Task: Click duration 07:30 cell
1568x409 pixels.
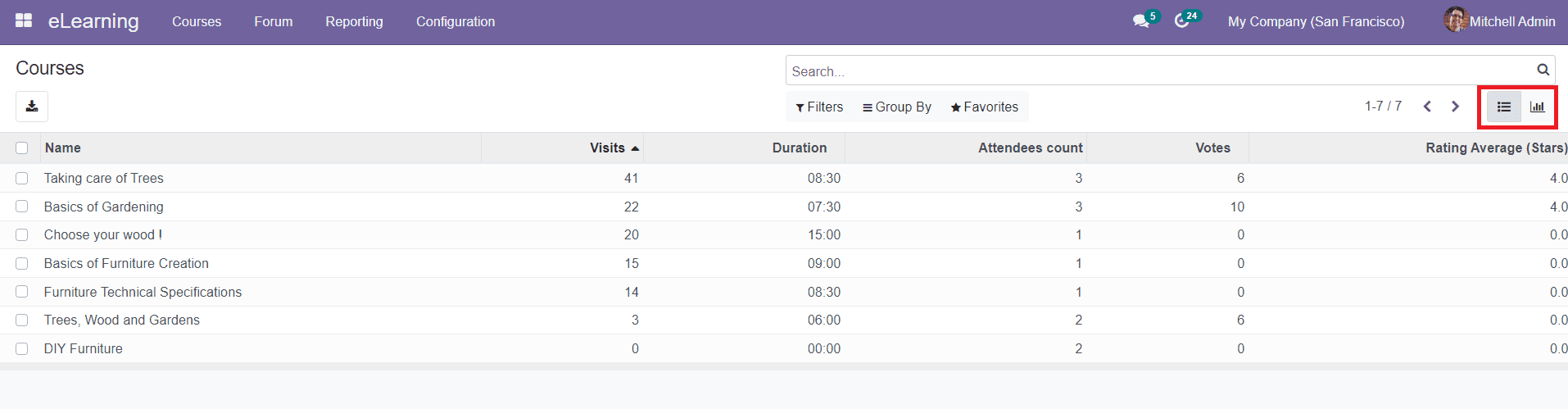Action: (x=824, y=207)
